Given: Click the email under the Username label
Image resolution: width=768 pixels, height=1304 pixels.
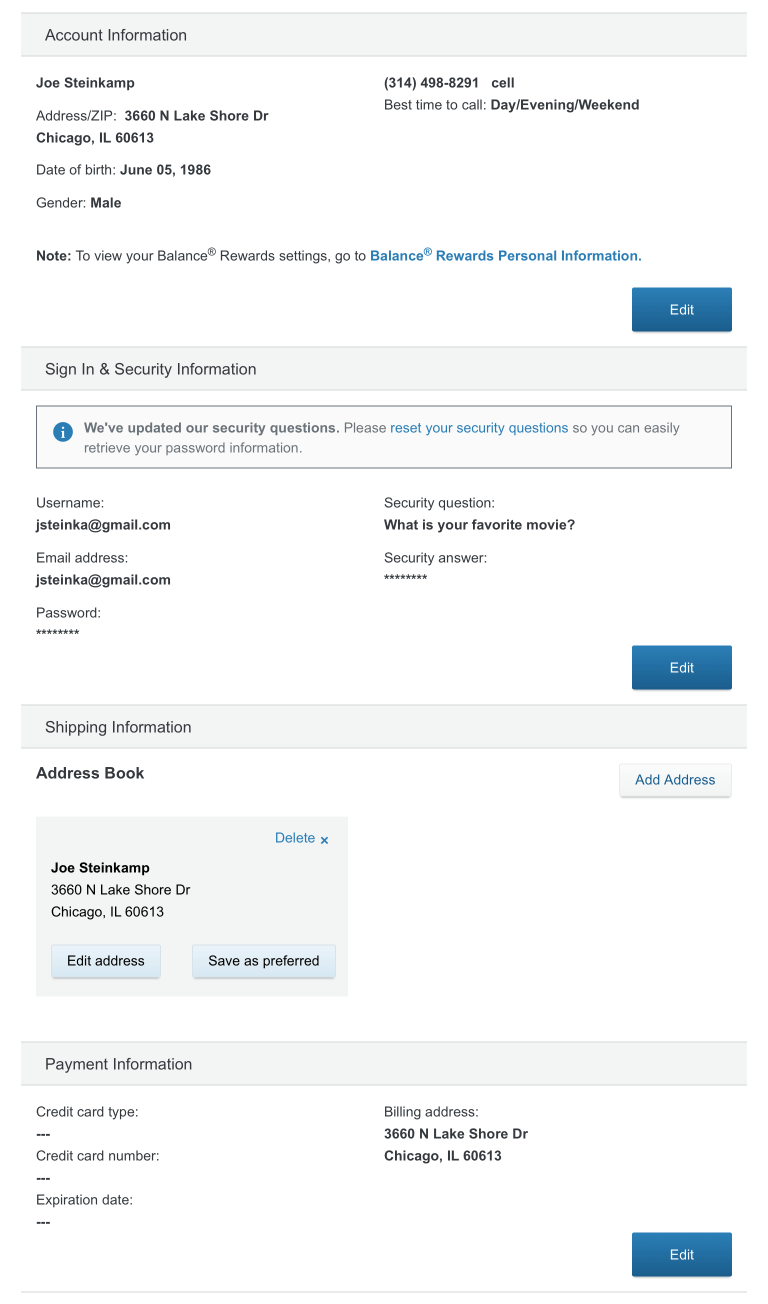Looking at the screenshot, I should tap(103, 525).
